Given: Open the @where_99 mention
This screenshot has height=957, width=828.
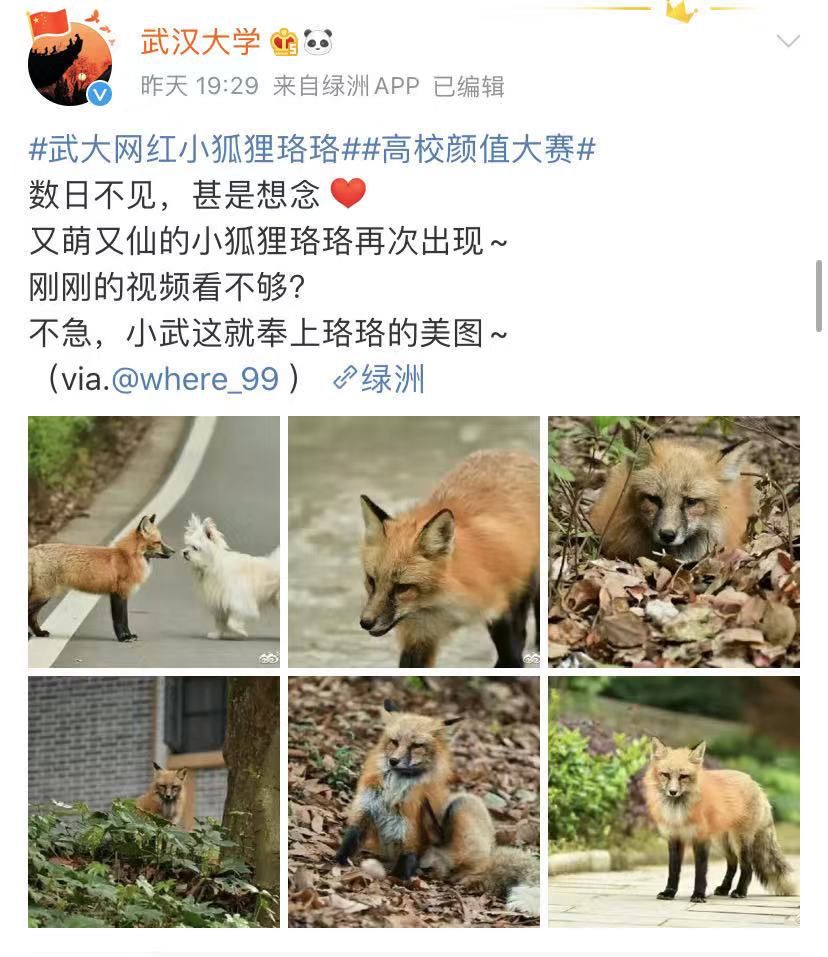Looking at the screenshot, I should pos(195,379).
